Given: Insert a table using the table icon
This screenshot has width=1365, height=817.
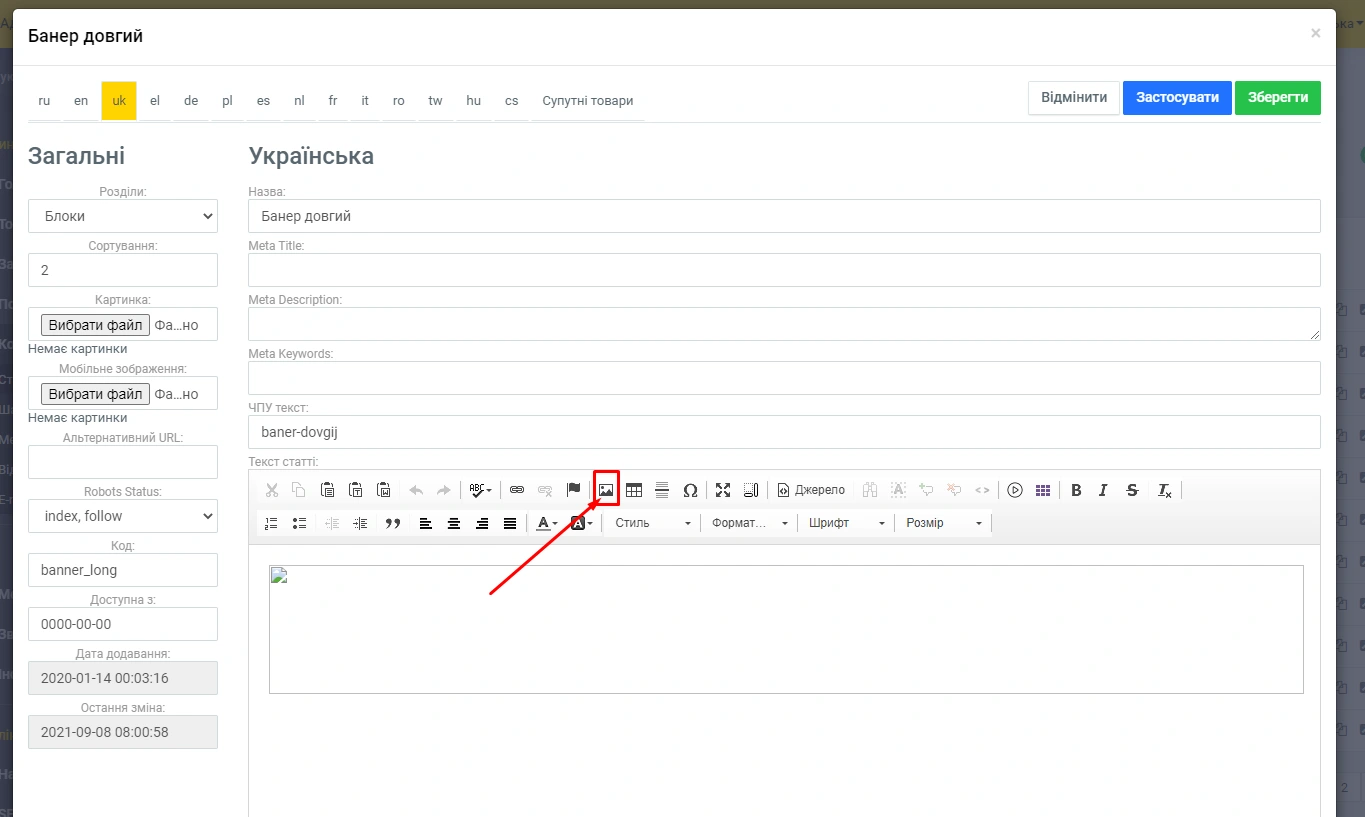Looking at the screenshot, I should coord(634,490).
